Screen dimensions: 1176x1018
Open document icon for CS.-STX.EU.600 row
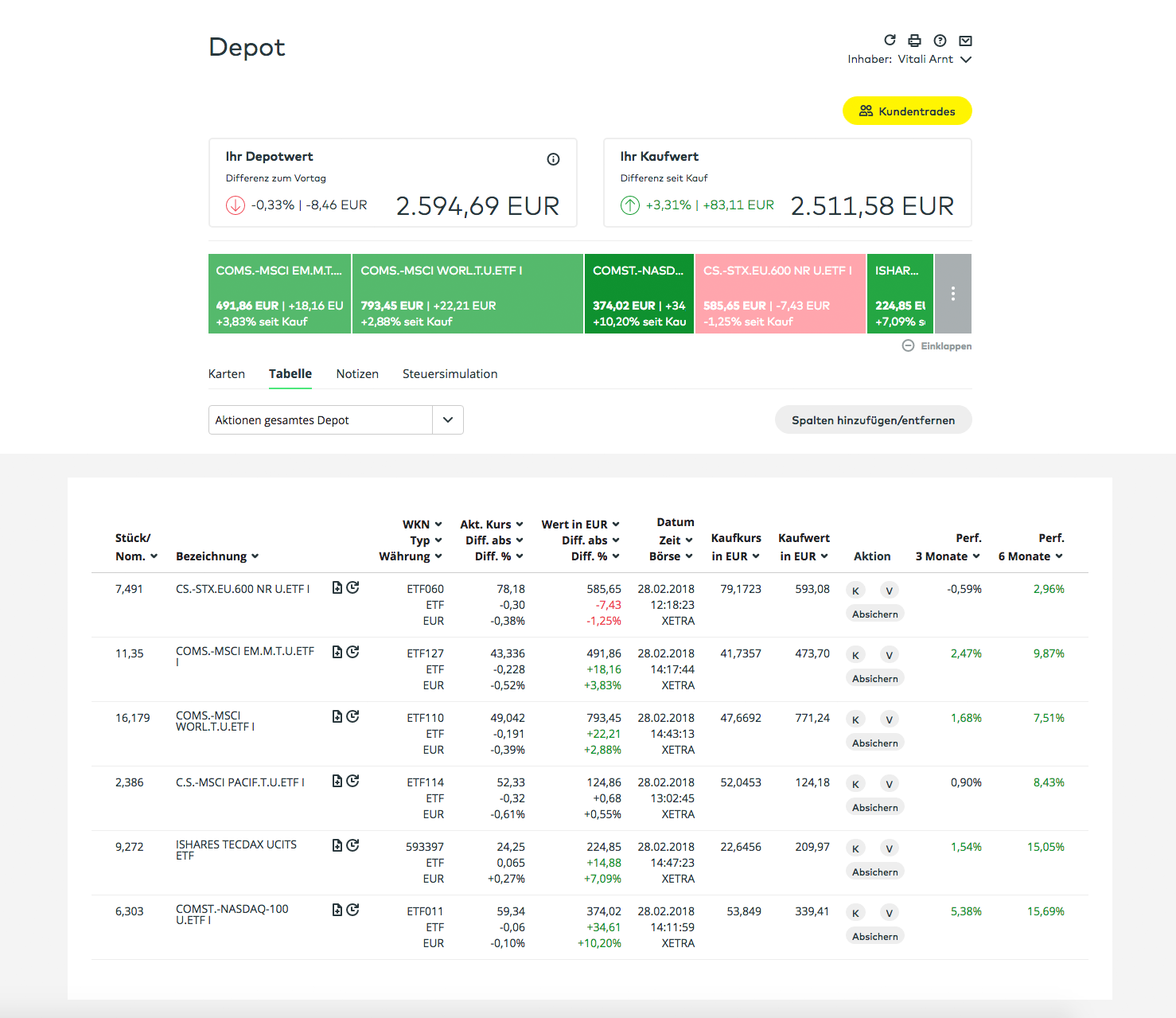(337, 587)
